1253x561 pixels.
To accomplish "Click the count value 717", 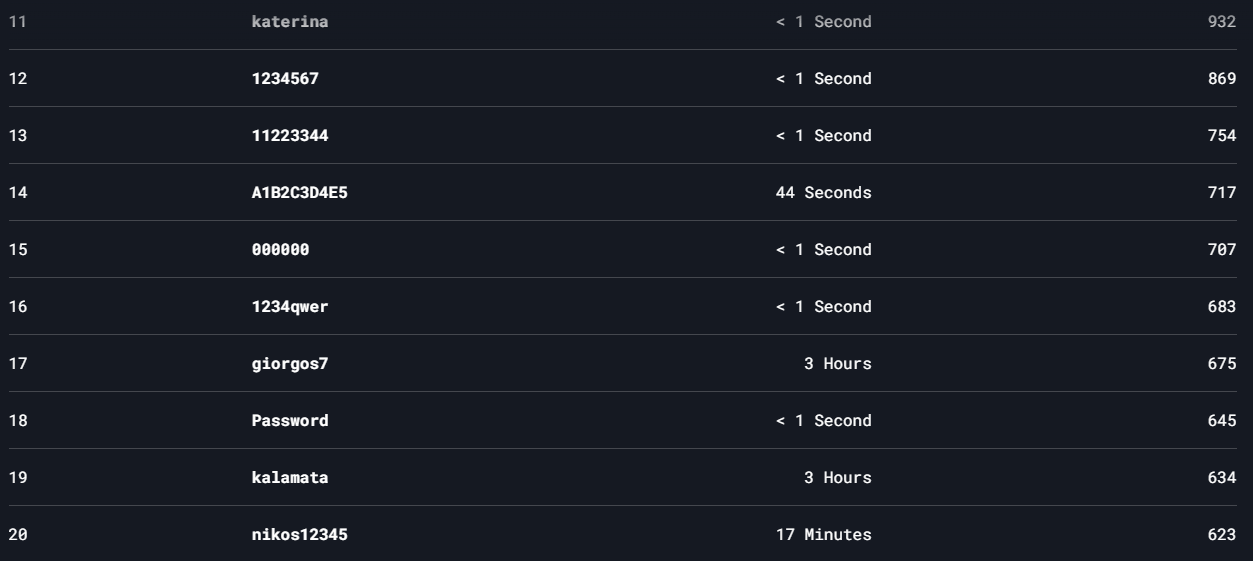I will [x=1222, y=192].
